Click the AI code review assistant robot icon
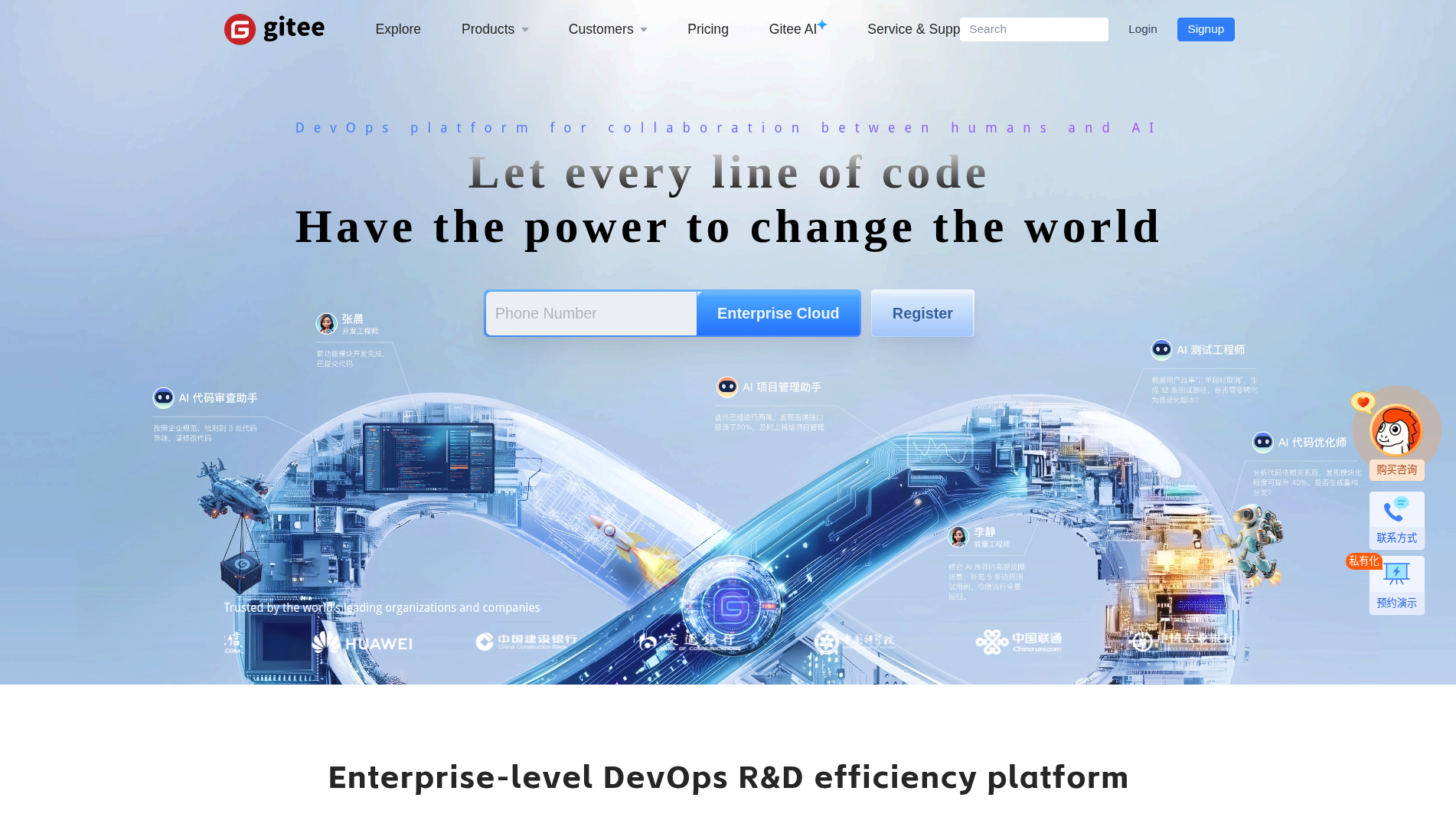 (x=164, y=397)
